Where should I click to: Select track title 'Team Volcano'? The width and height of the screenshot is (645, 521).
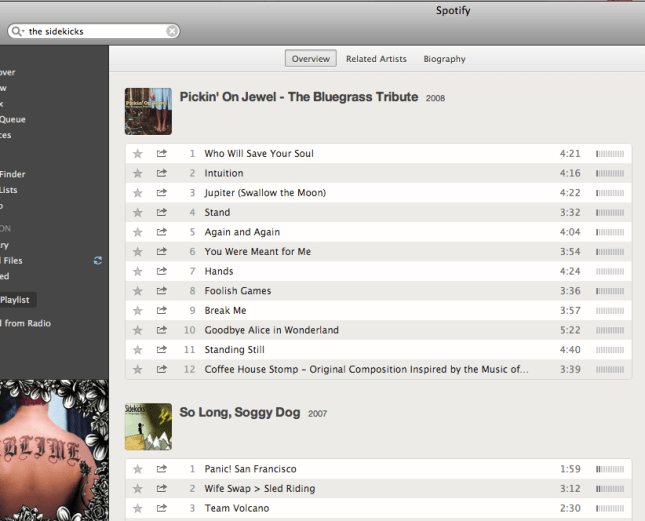[237, 508]
